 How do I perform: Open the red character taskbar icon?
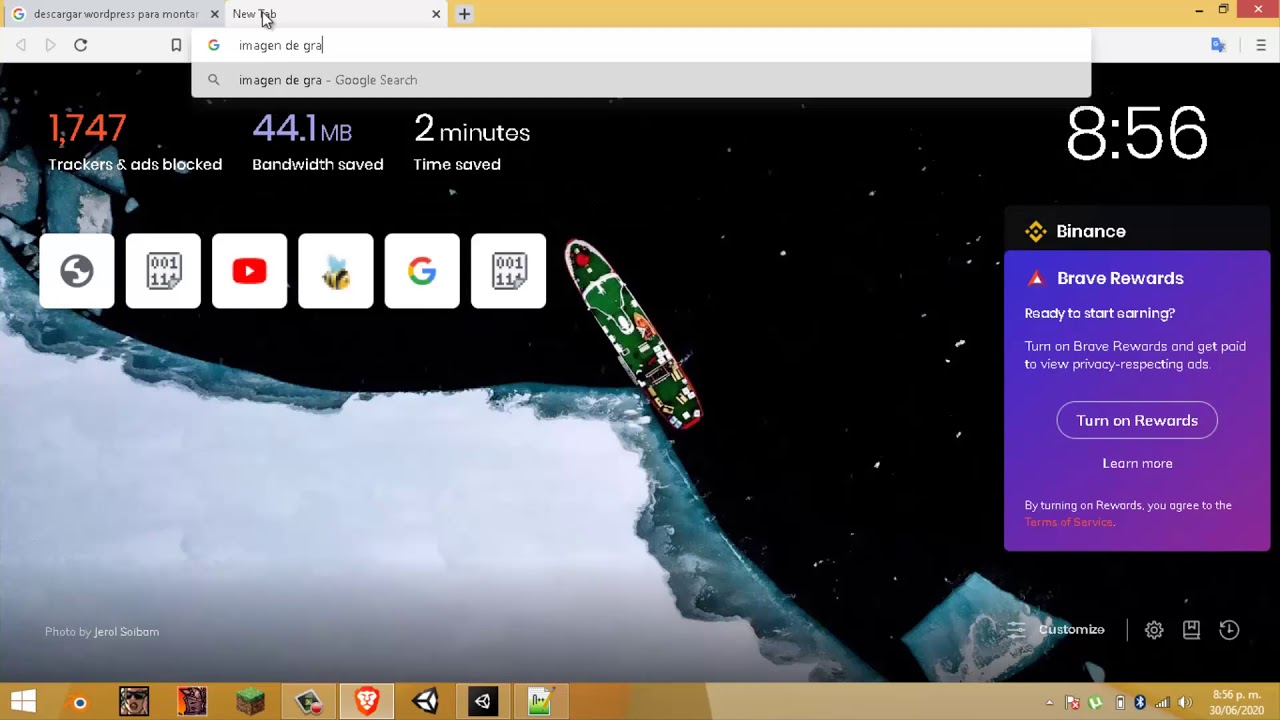(x=192, y=702)
